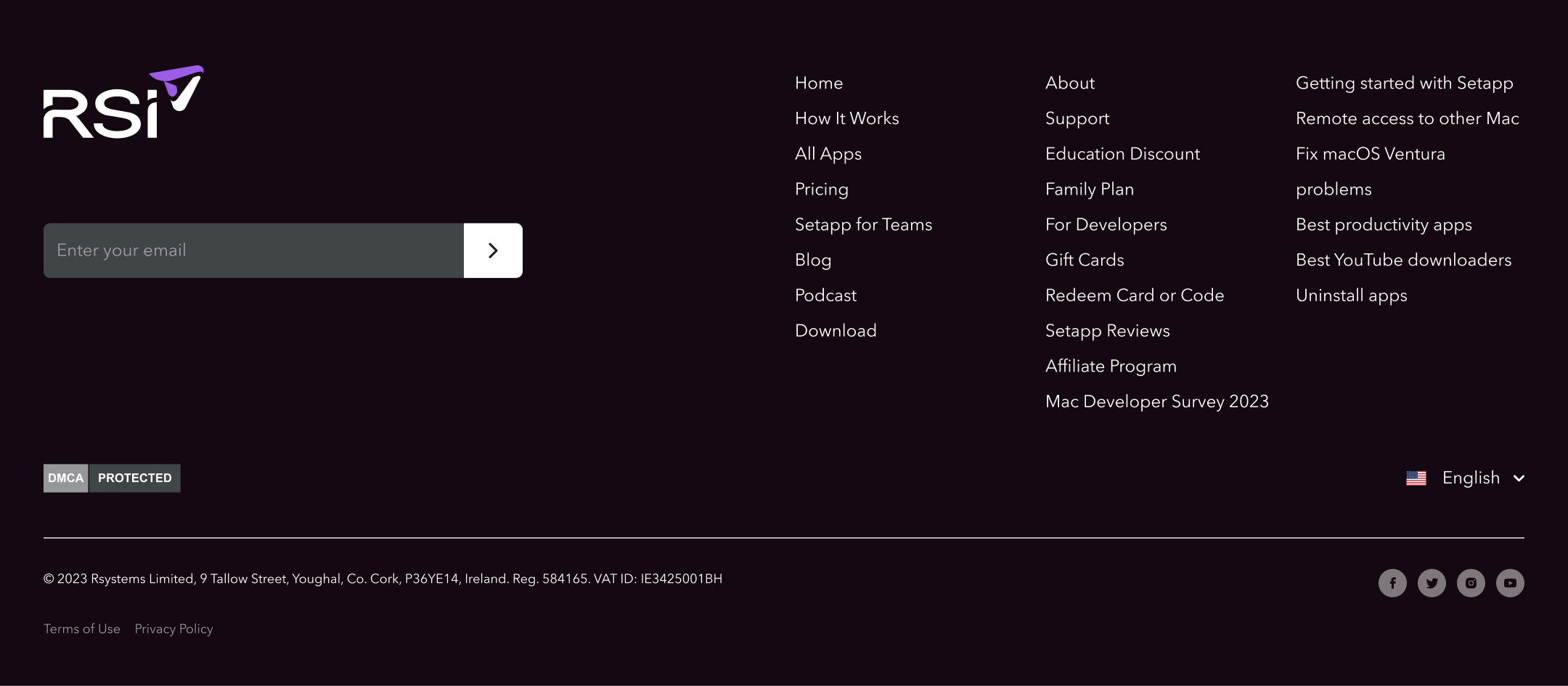The height and width of the screenshot is (686, 1568).
Task: Submit email with the arrow button
Action: pos(493,250)
